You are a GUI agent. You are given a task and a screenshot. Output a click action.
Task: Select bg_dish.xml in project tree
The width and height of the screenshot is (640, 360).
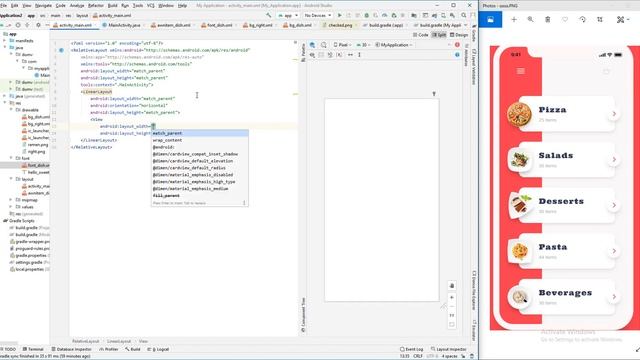[36, 117]
